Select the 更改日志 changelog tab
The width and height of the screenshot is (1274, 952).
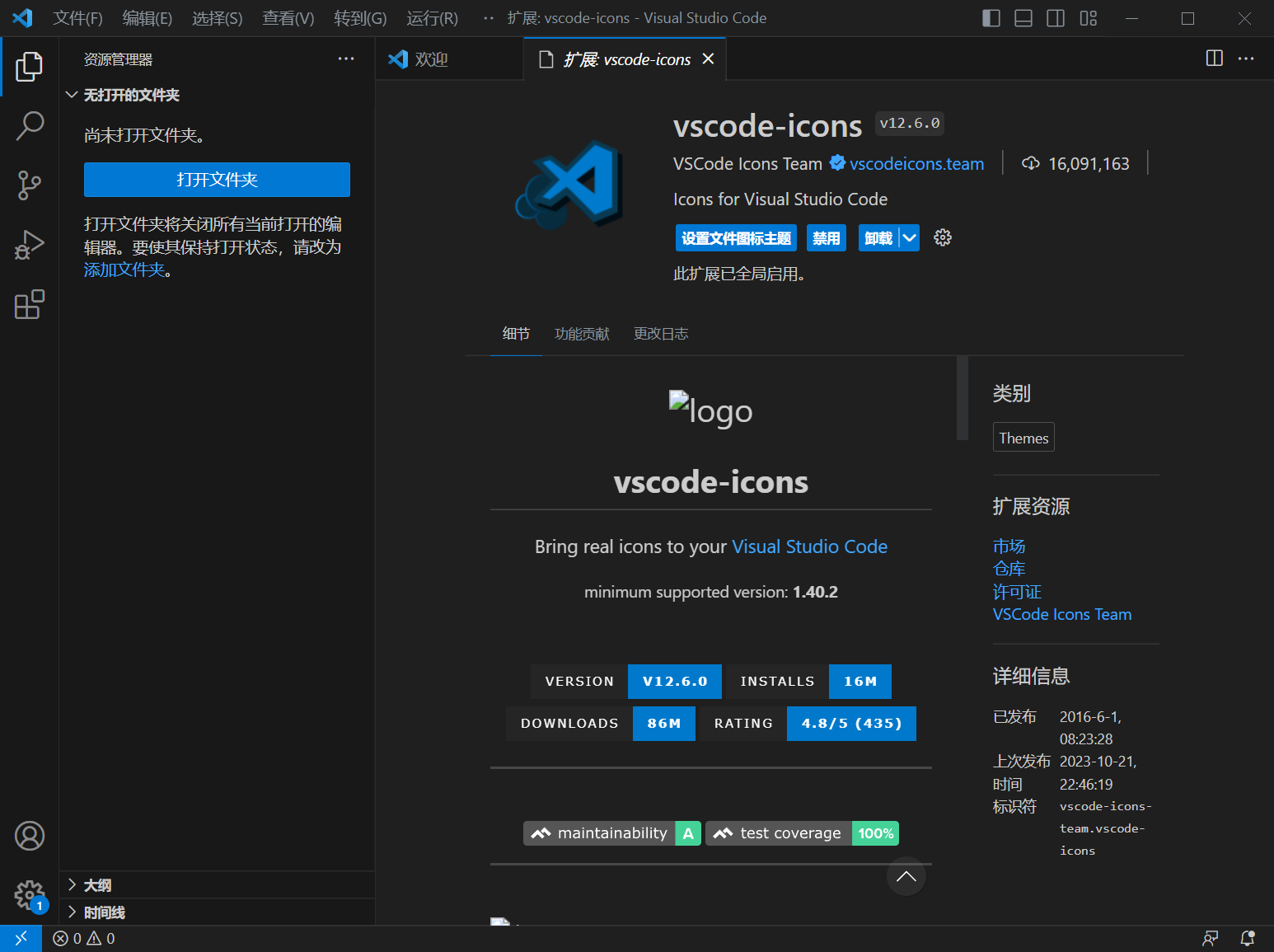click(661, 334)
